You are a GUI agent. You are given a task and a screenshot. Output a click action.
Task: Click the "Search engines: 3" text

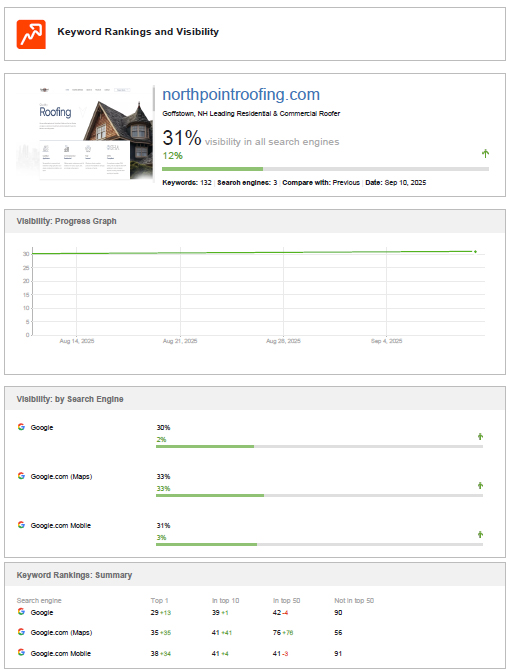point(247,183)
